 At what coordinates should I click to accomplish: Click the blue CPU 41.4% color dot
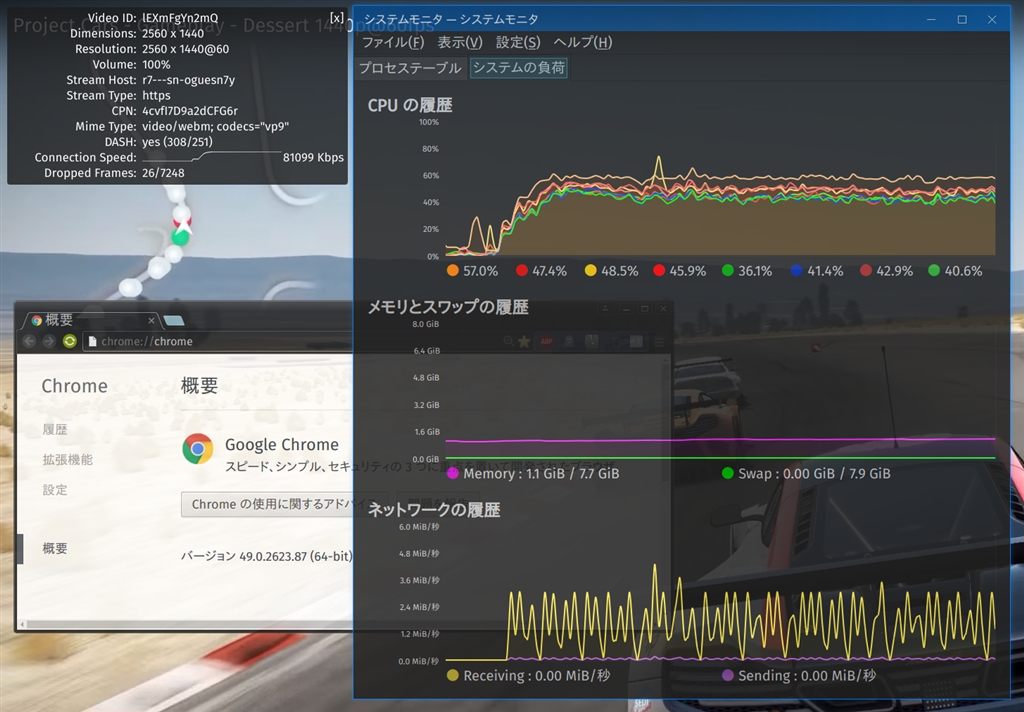pyautogui.click(x=796, y=270)
